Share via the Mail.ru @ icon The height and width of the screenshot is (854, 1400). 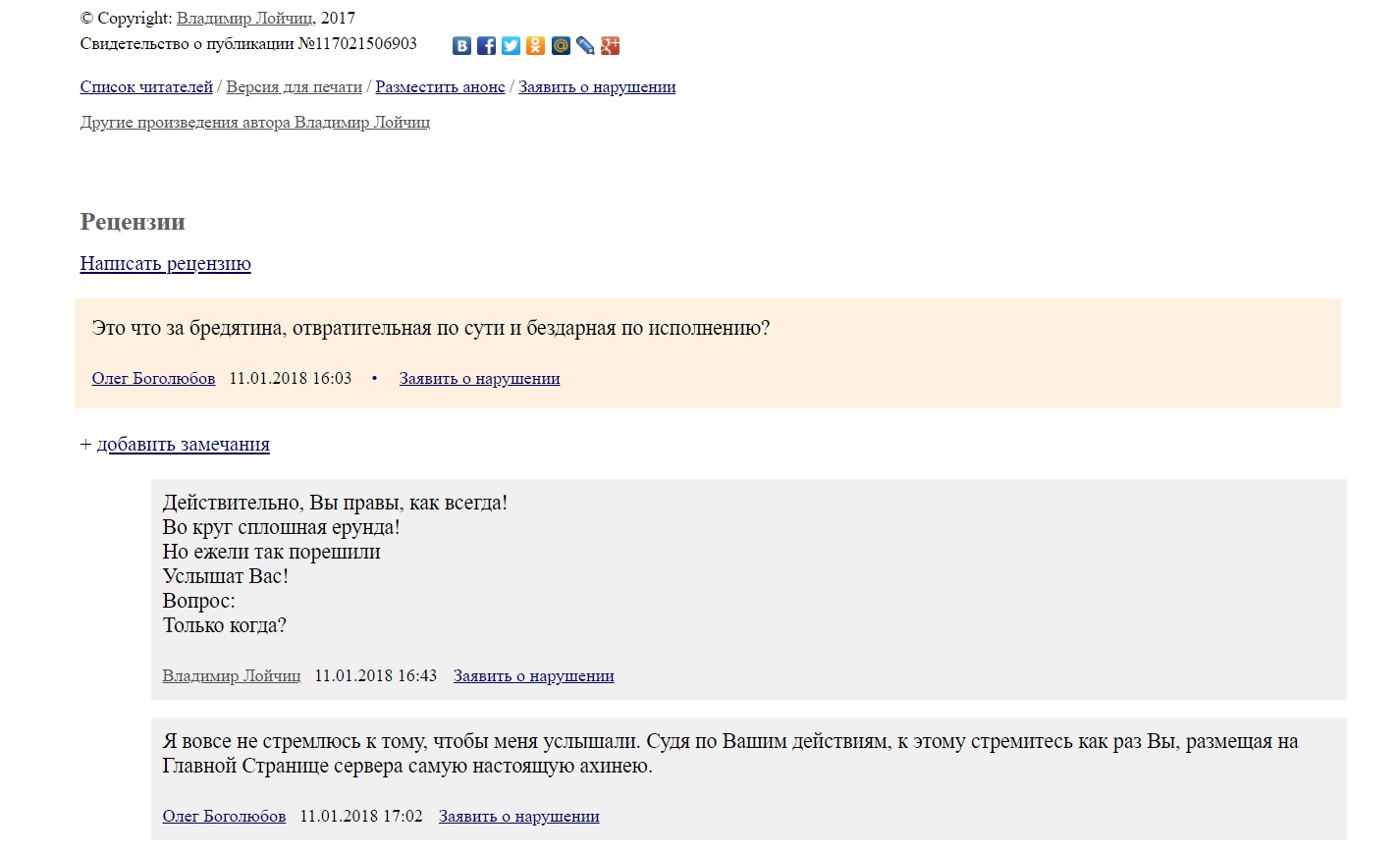[x=561, y=46]
